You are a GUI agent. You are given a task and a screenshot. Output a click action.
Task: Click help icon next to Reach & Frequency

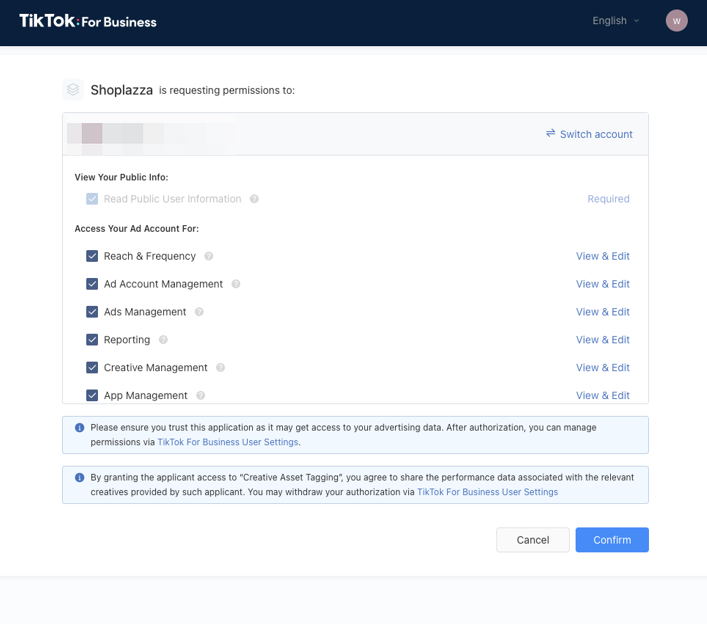(208, 256)
